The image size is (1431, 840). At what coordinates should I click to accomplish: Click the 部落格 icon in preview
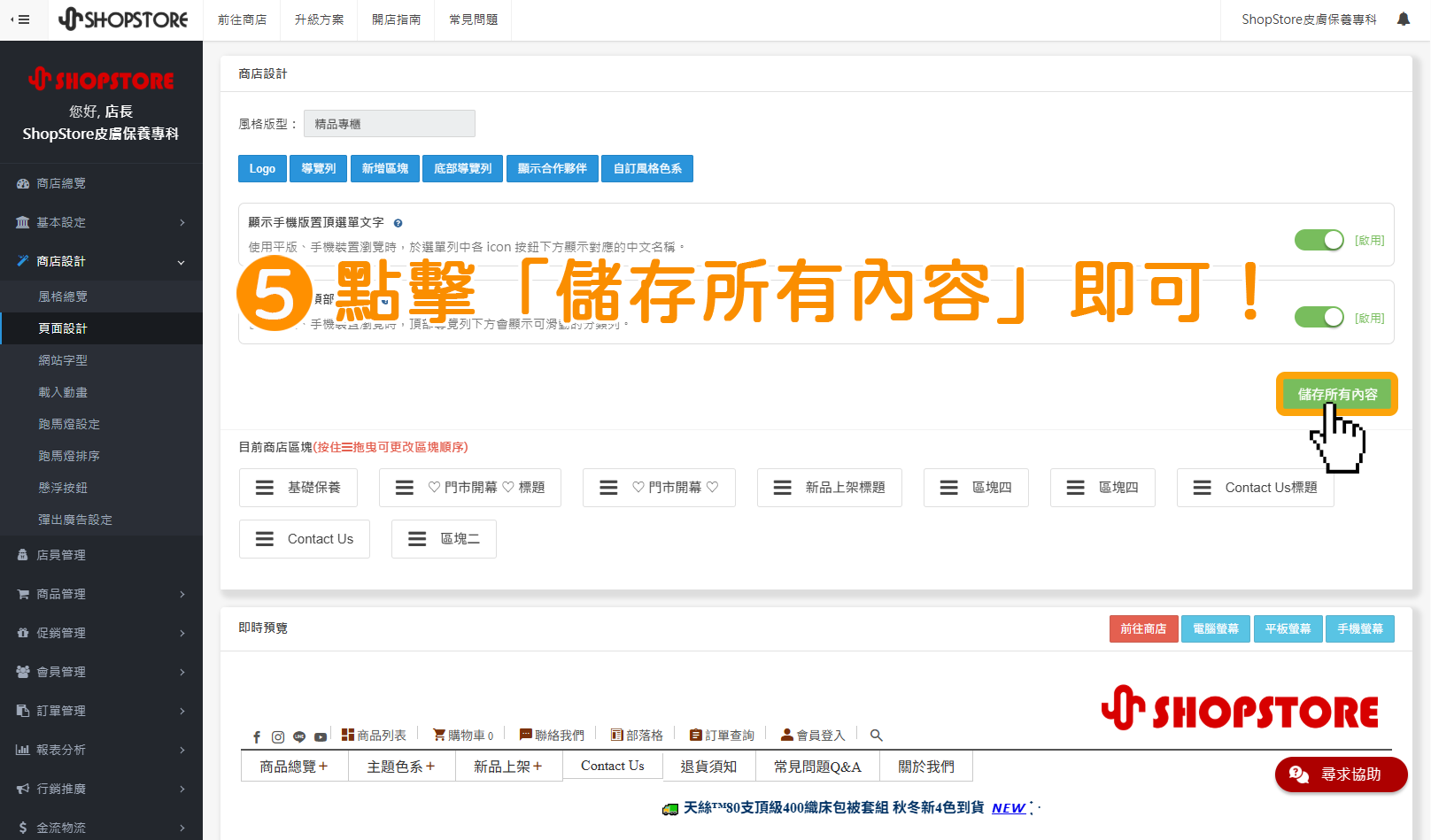point(617,735)
